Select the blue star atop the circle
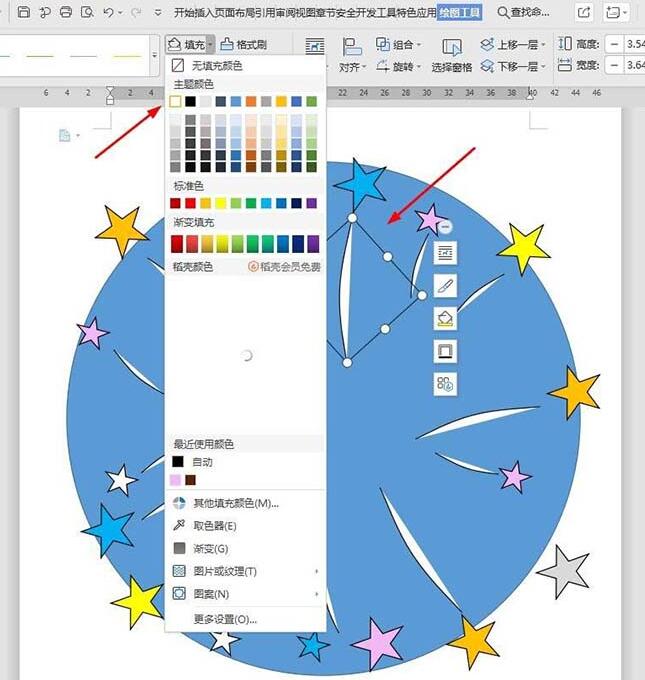645x680 pixels. [361, 184]
